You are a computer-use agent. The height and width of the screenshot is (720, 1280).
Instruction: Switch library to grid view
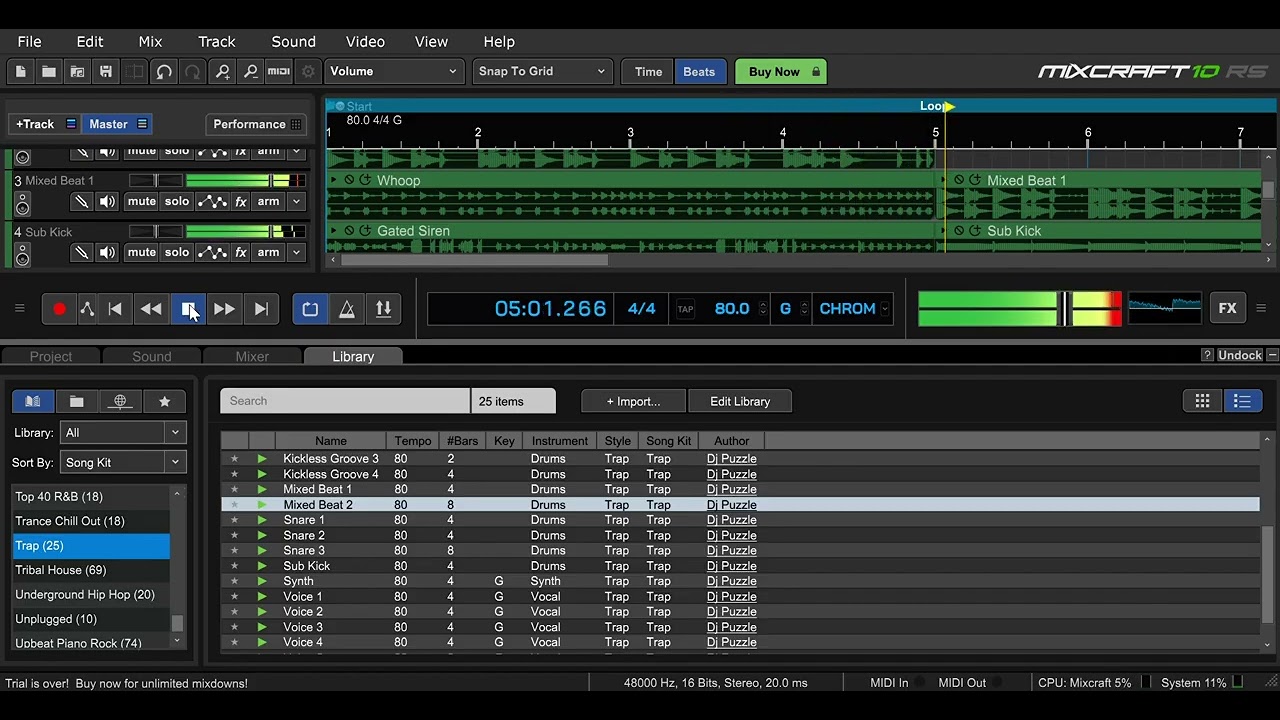1202,401
